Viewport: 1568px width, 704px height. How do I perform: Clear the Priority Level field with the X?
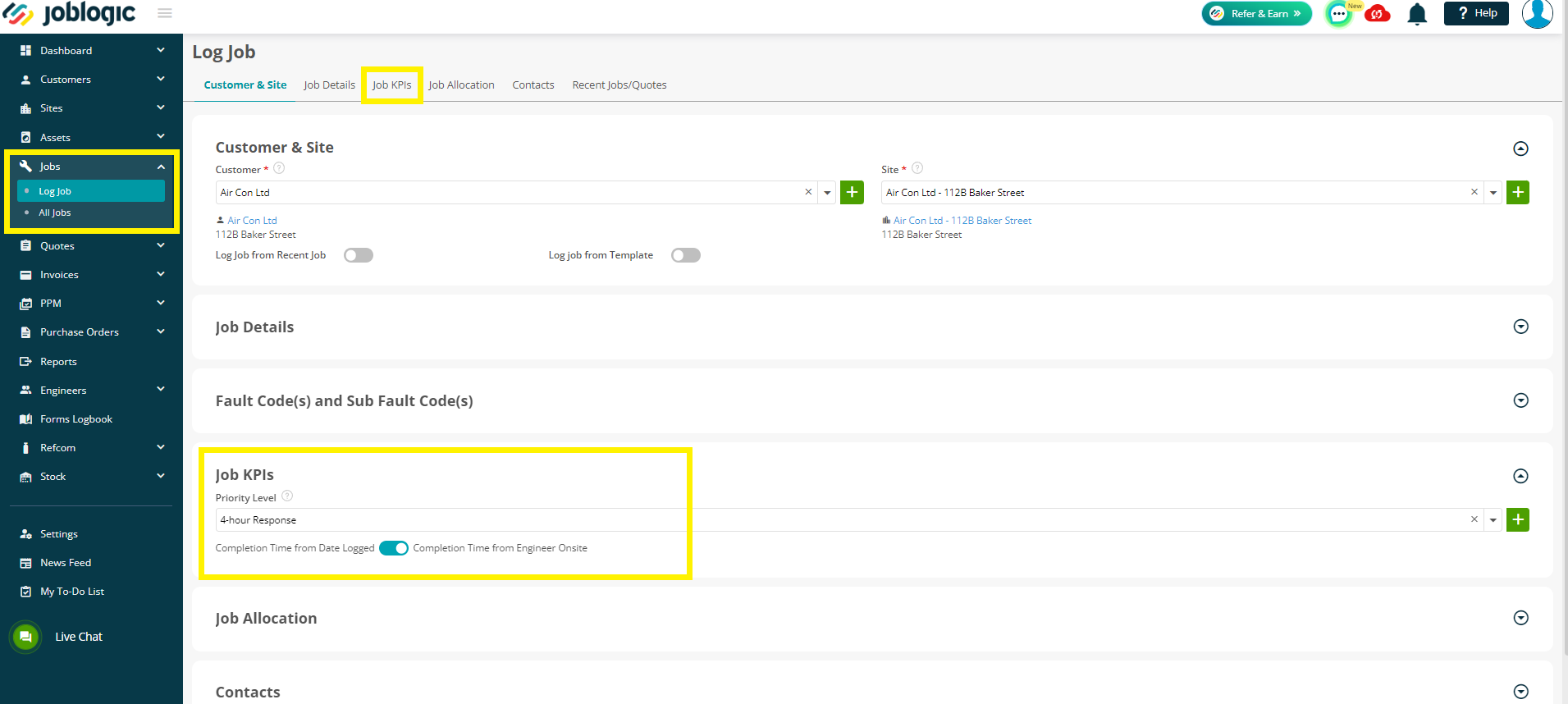[x=1474, y=519]
